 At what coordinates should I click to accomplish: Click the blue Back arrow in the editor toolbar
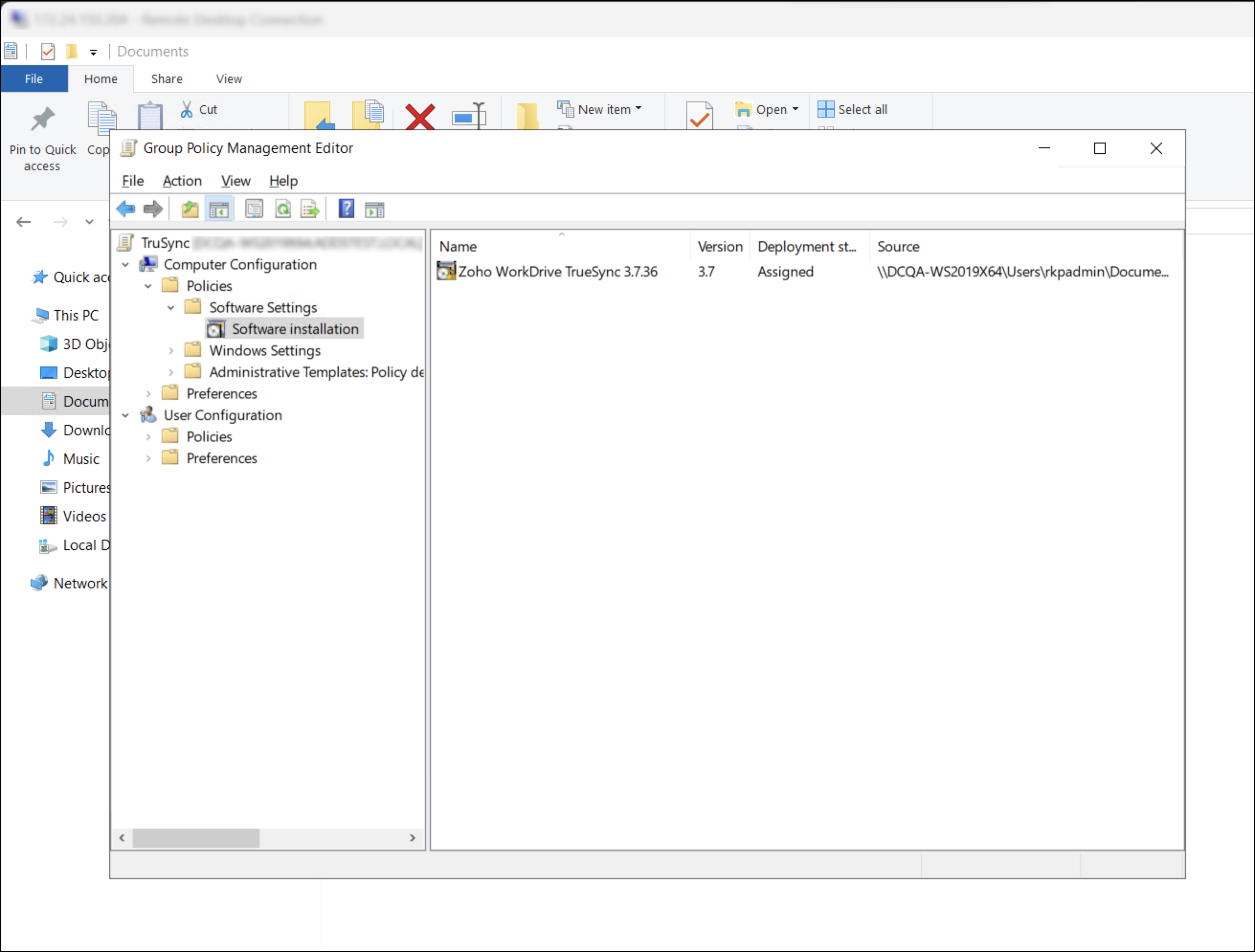click(125, 209)
